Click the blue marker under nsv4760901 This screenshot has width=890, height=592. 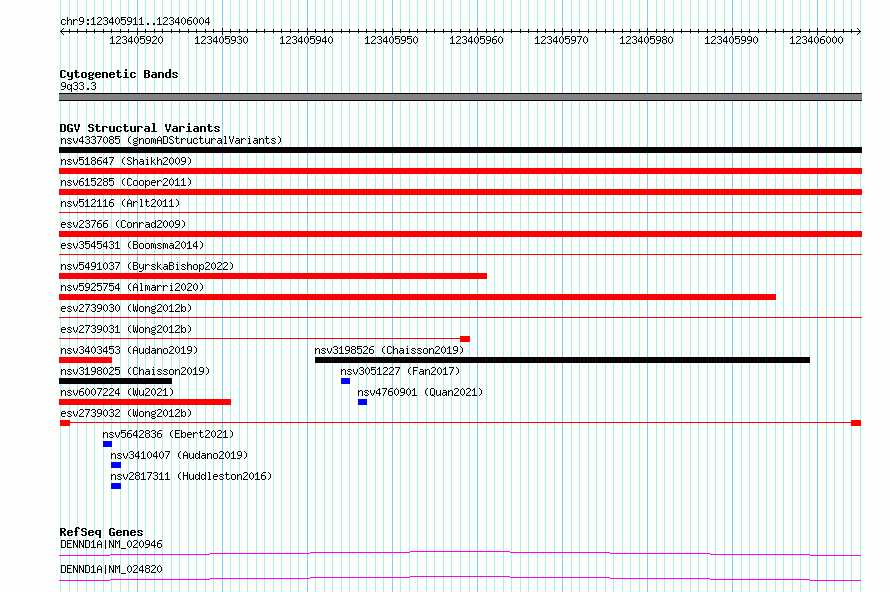point(363,402)
